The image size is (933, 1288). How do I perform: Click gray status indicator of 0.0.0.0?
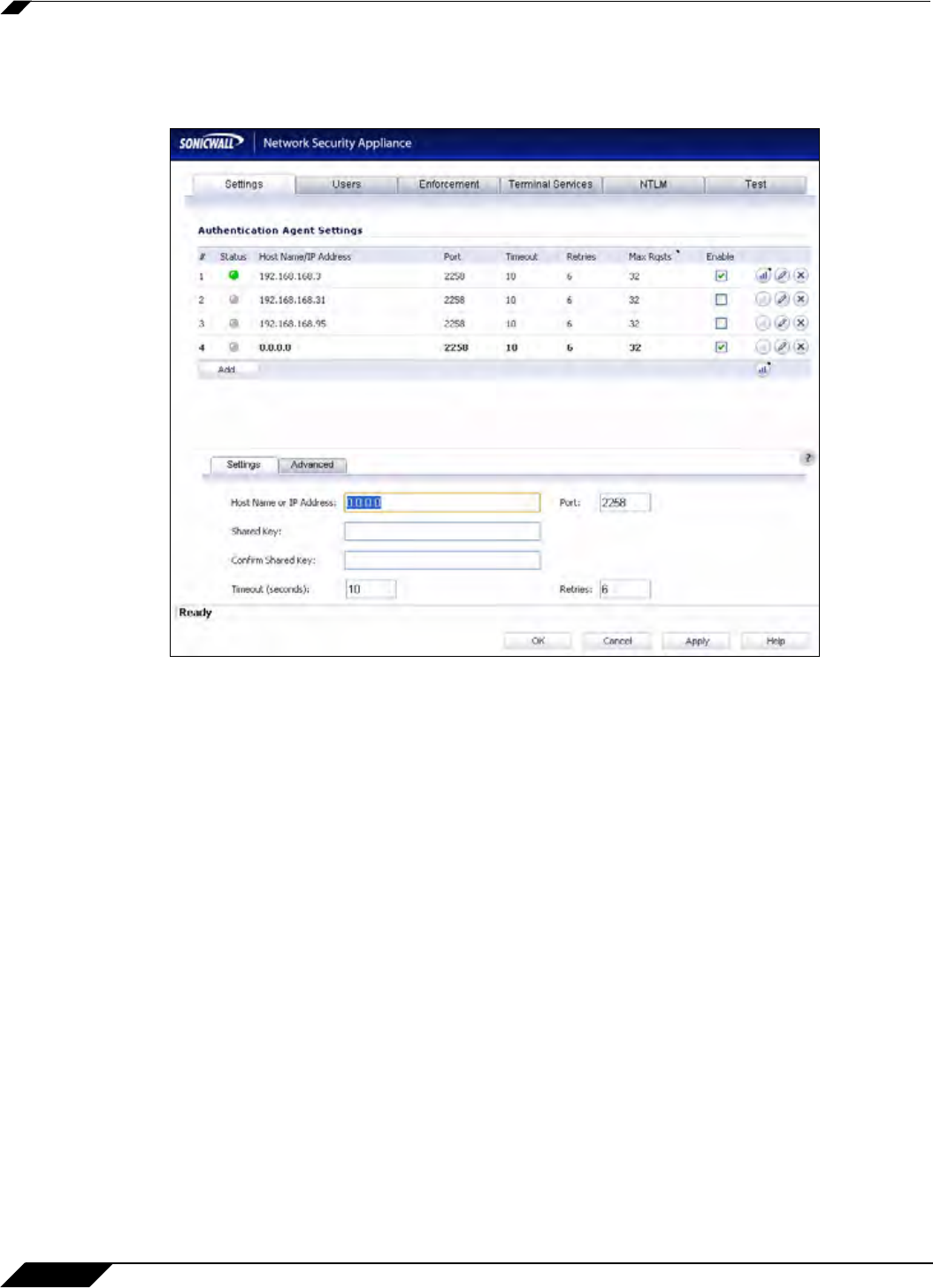tap(233, 347)
